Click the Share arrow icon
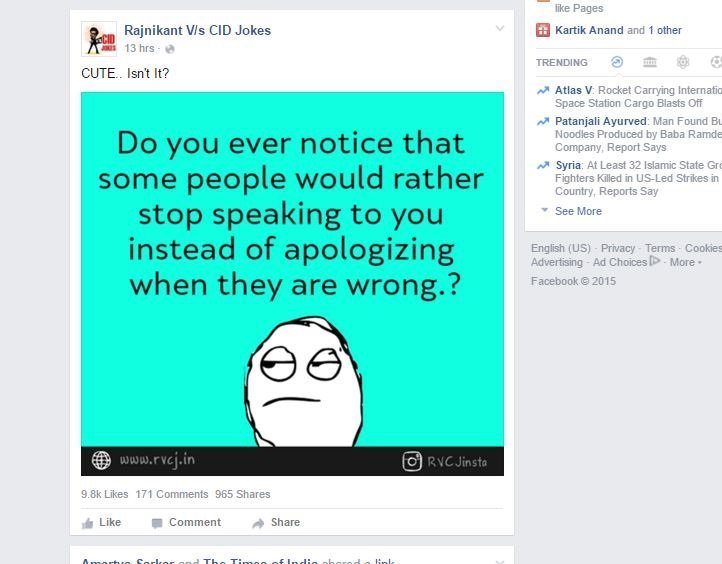Viewport: 722px width, 564px height. pyautogui.click(x=258, y=523)
